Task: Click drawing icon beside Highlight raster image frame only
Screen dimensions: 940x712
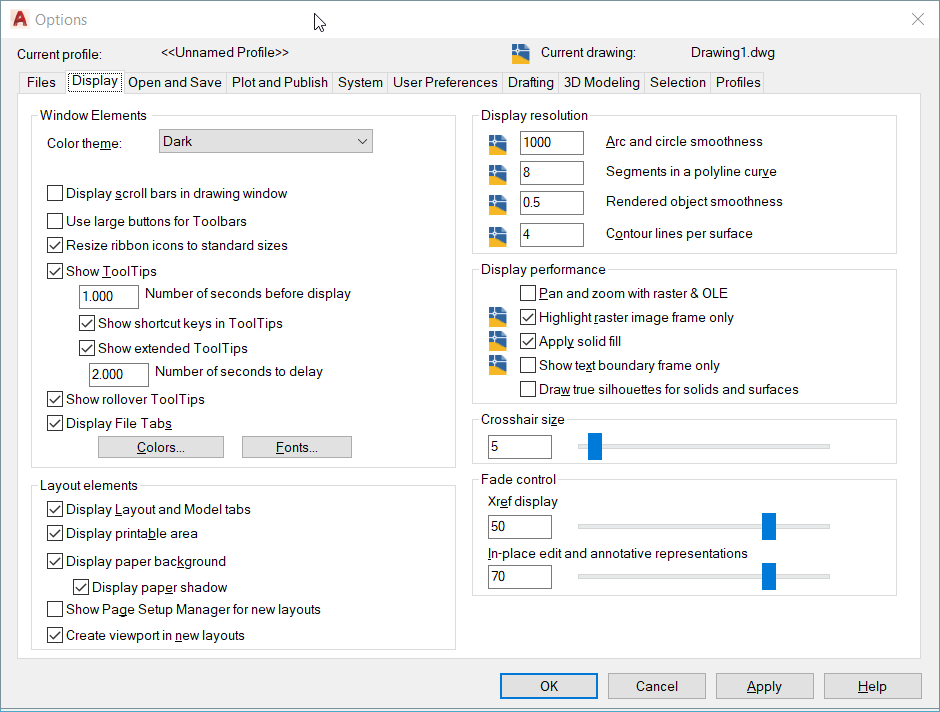Action: (x=498, y=317)
